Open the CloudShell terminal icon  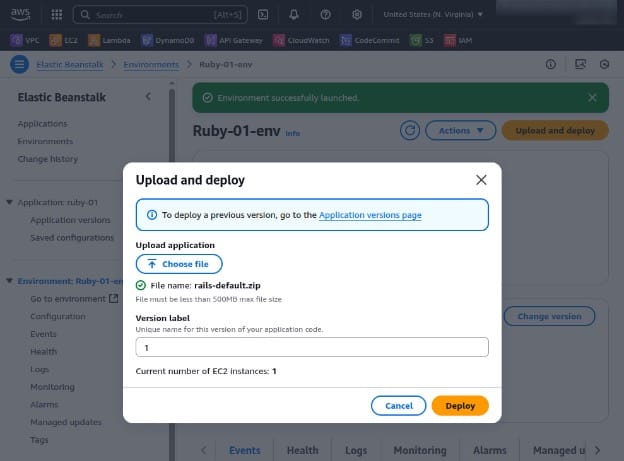click(263, 15)
